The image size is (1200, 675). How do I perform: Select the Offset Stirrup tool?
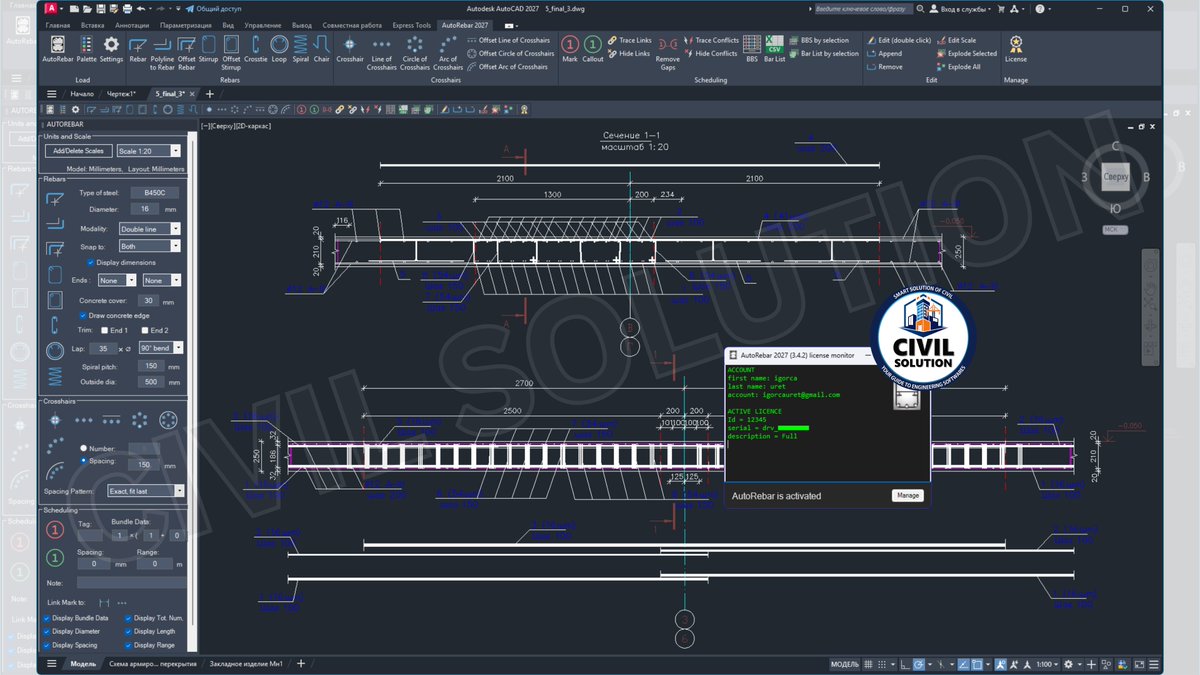231,53
